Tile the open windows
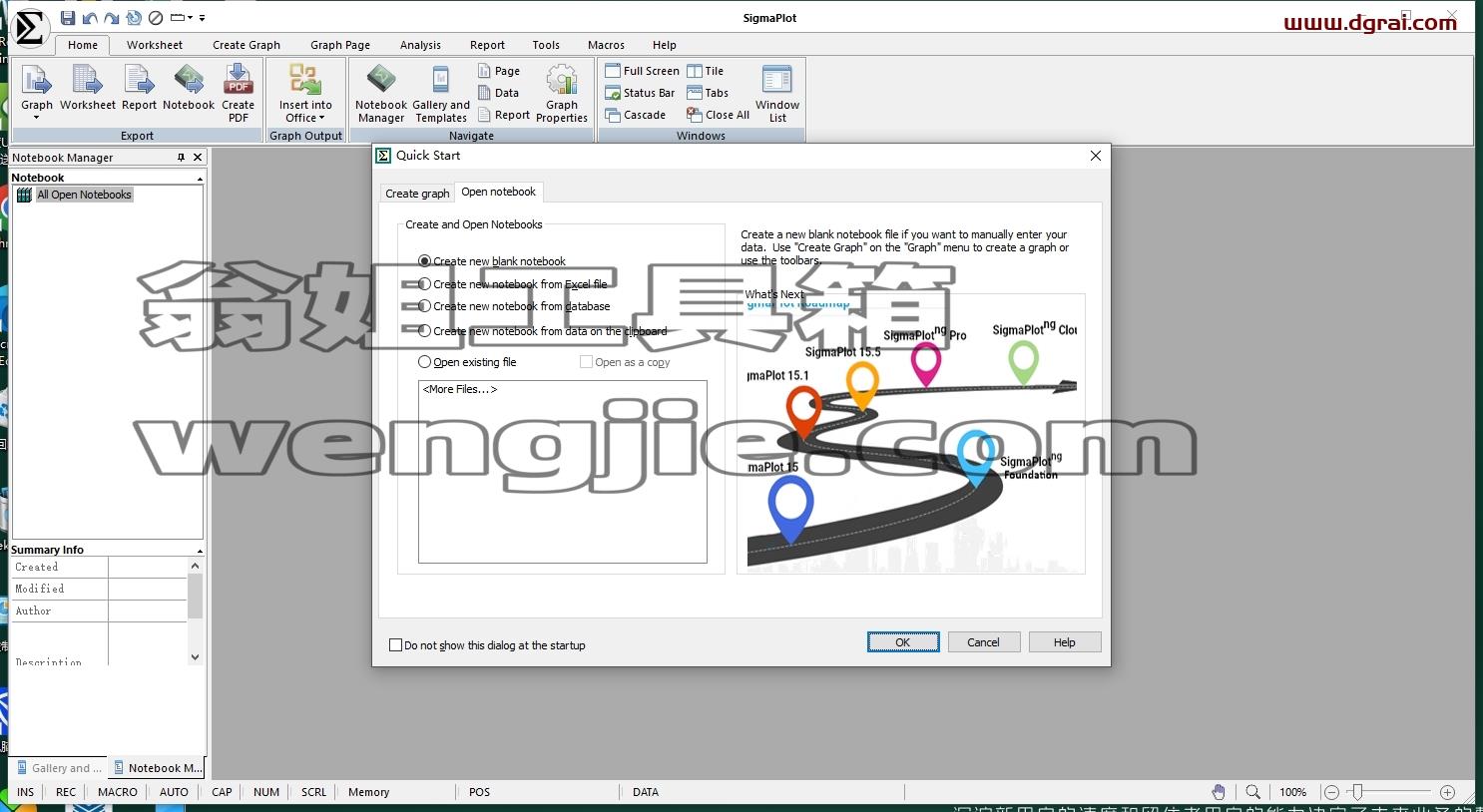The image size is (1483, 812). coord(705,71)
